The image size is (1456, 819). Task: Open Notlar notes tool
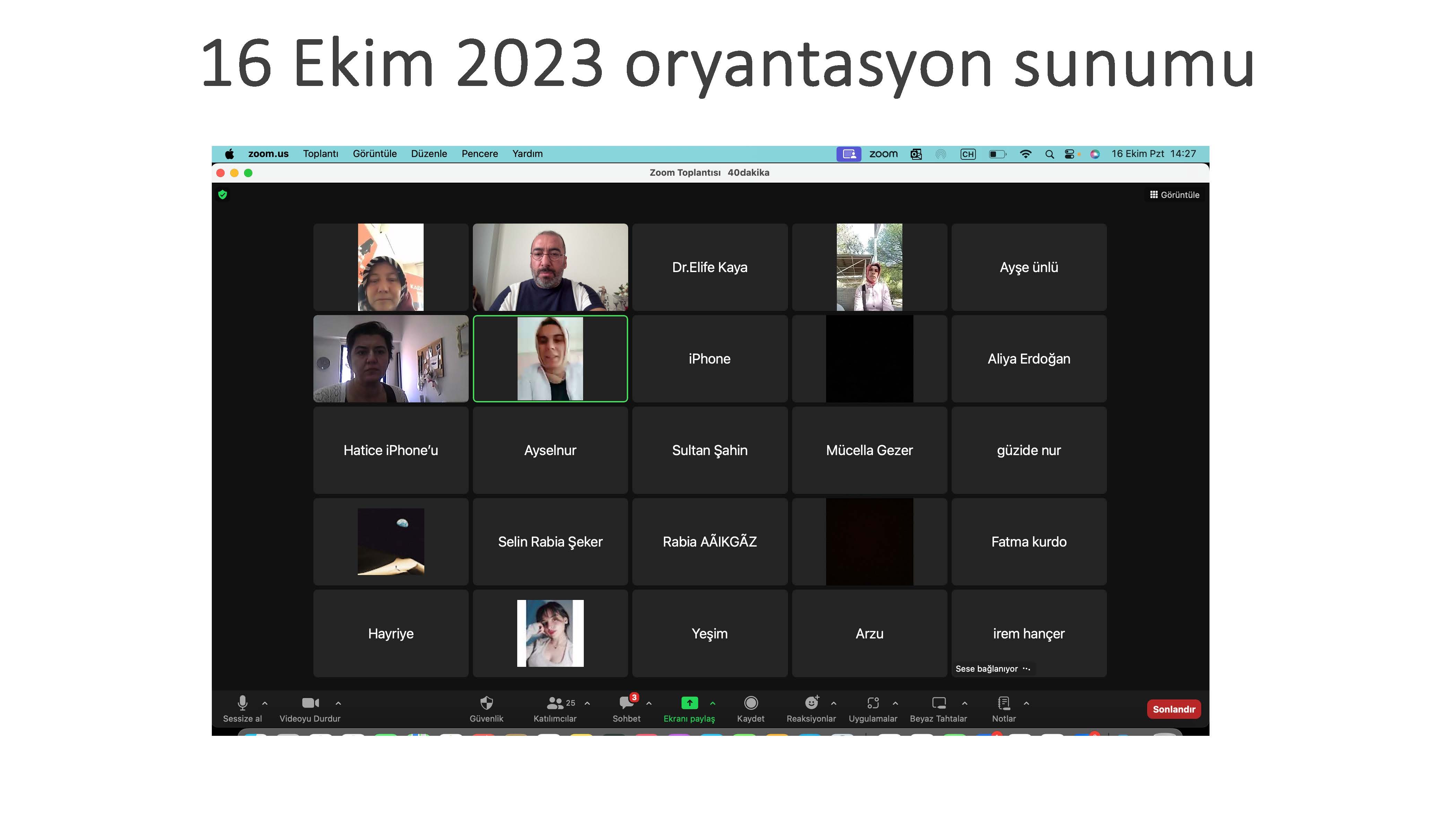coord(1004,709)
